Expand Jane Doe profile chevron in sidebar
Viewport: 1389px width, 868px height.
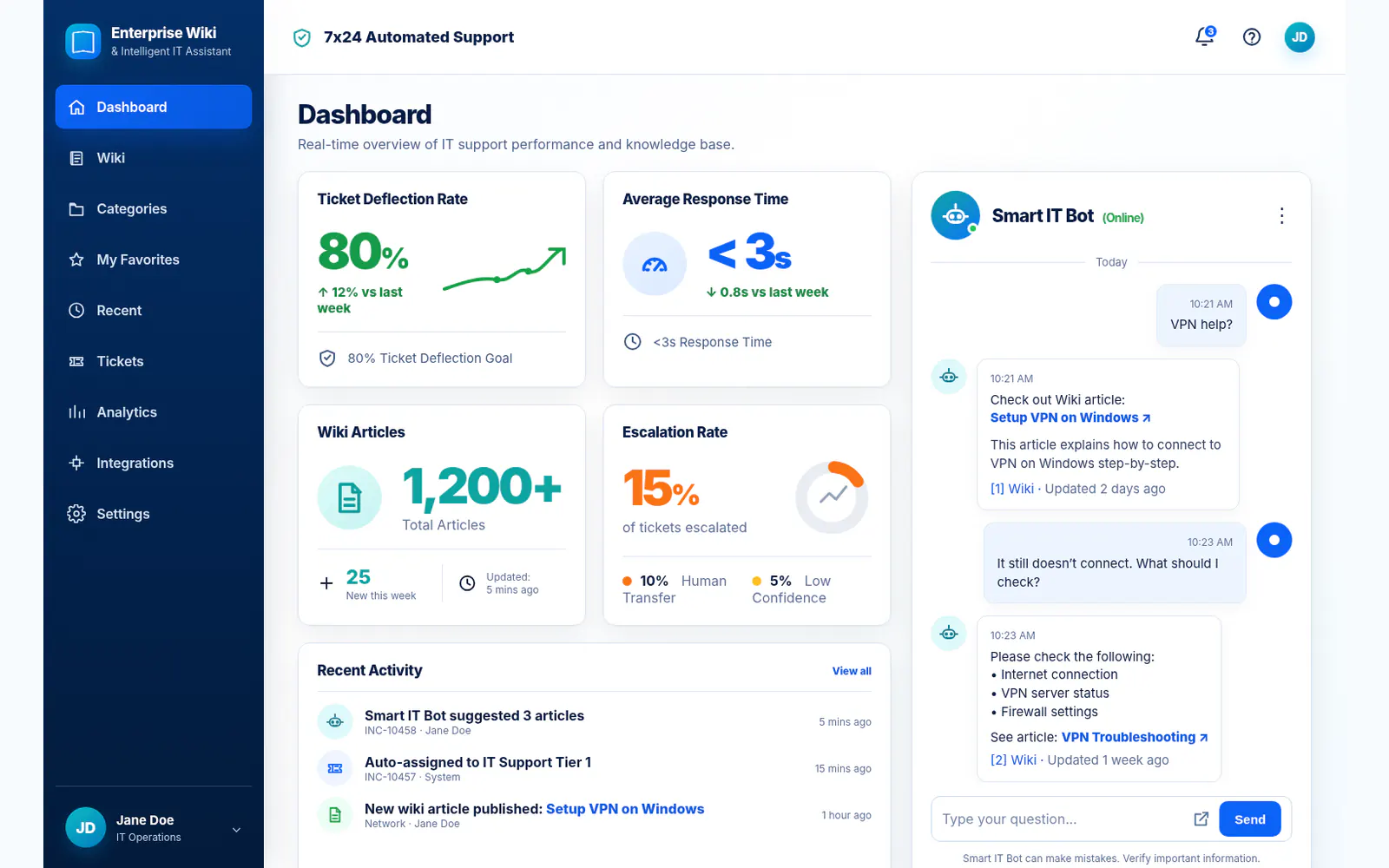236,830
